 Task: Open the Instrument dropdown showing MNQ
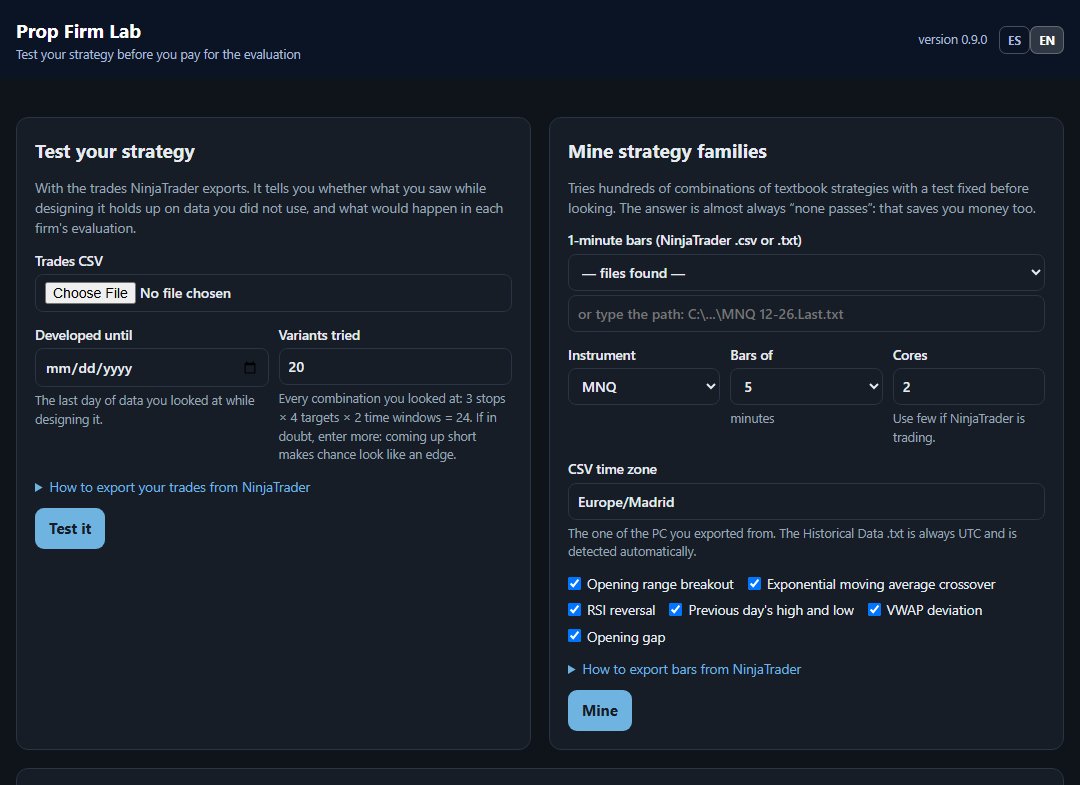[x=643, y=387]
